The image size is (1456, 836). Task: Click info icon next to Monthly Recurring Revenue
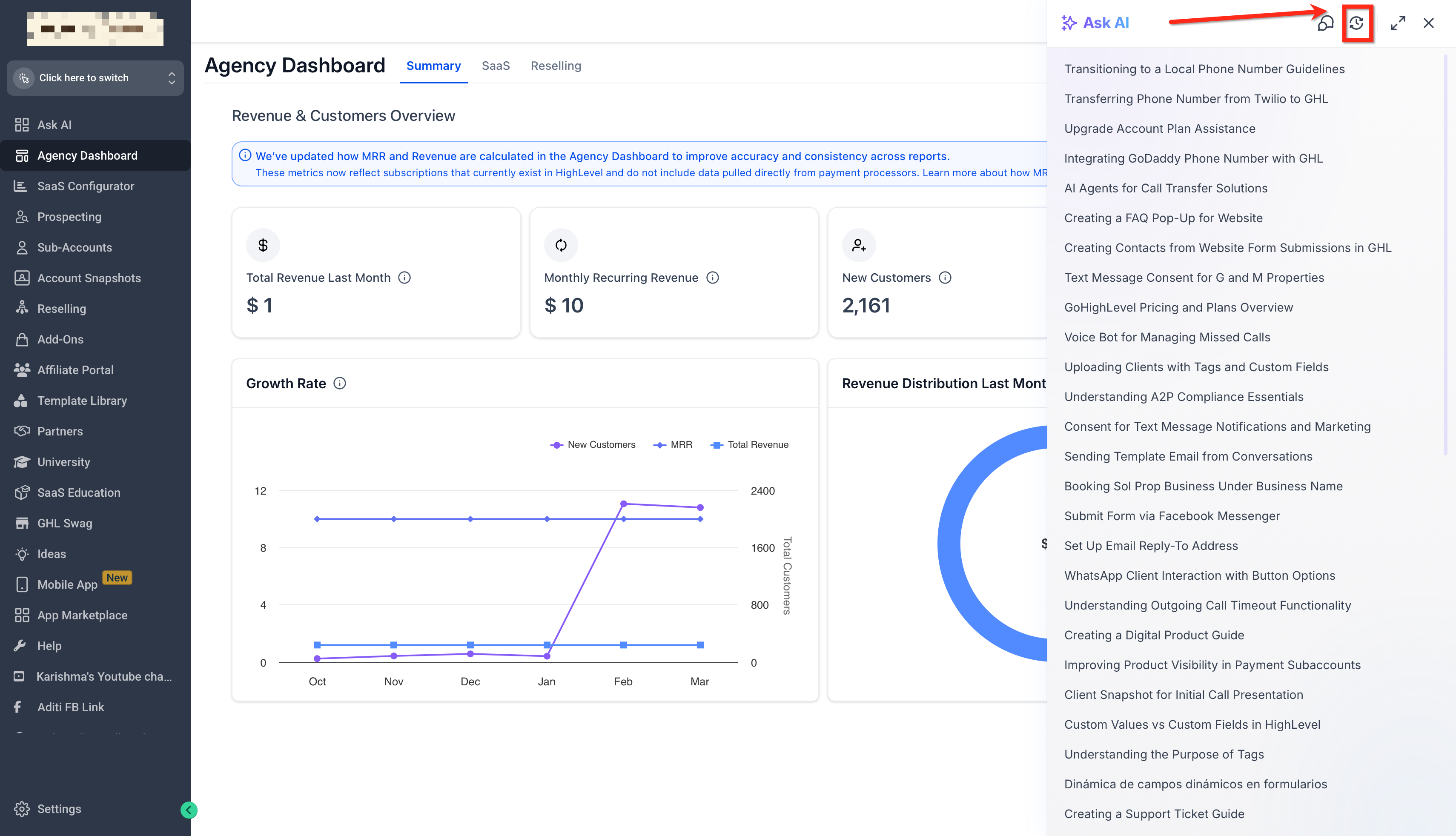pos(713,278)
